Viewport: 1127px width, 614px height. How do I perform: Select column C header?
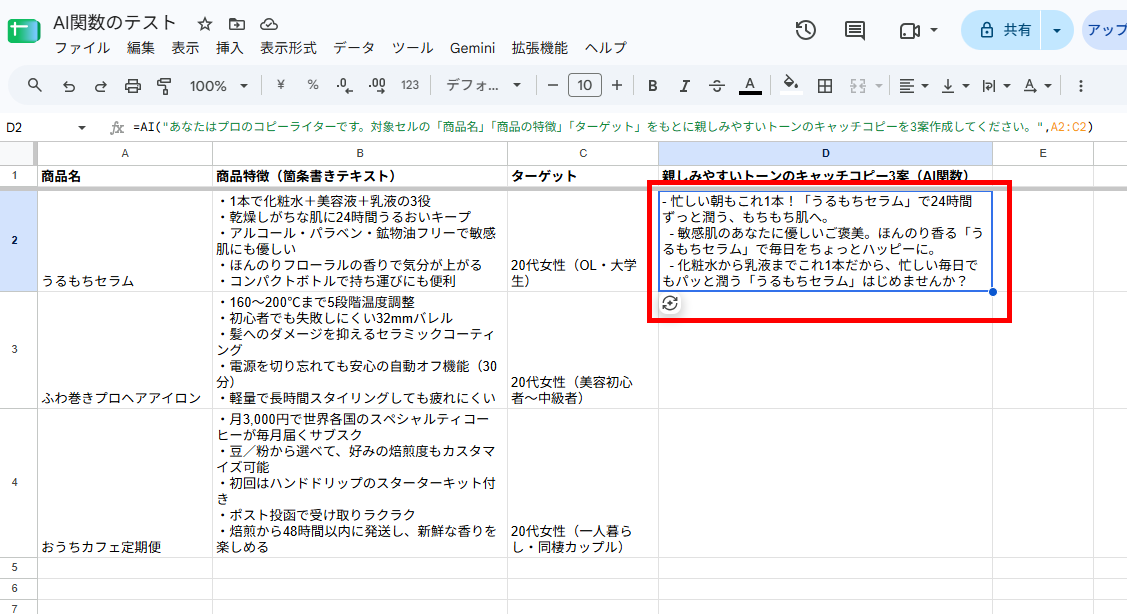click(x=583, y=153)
